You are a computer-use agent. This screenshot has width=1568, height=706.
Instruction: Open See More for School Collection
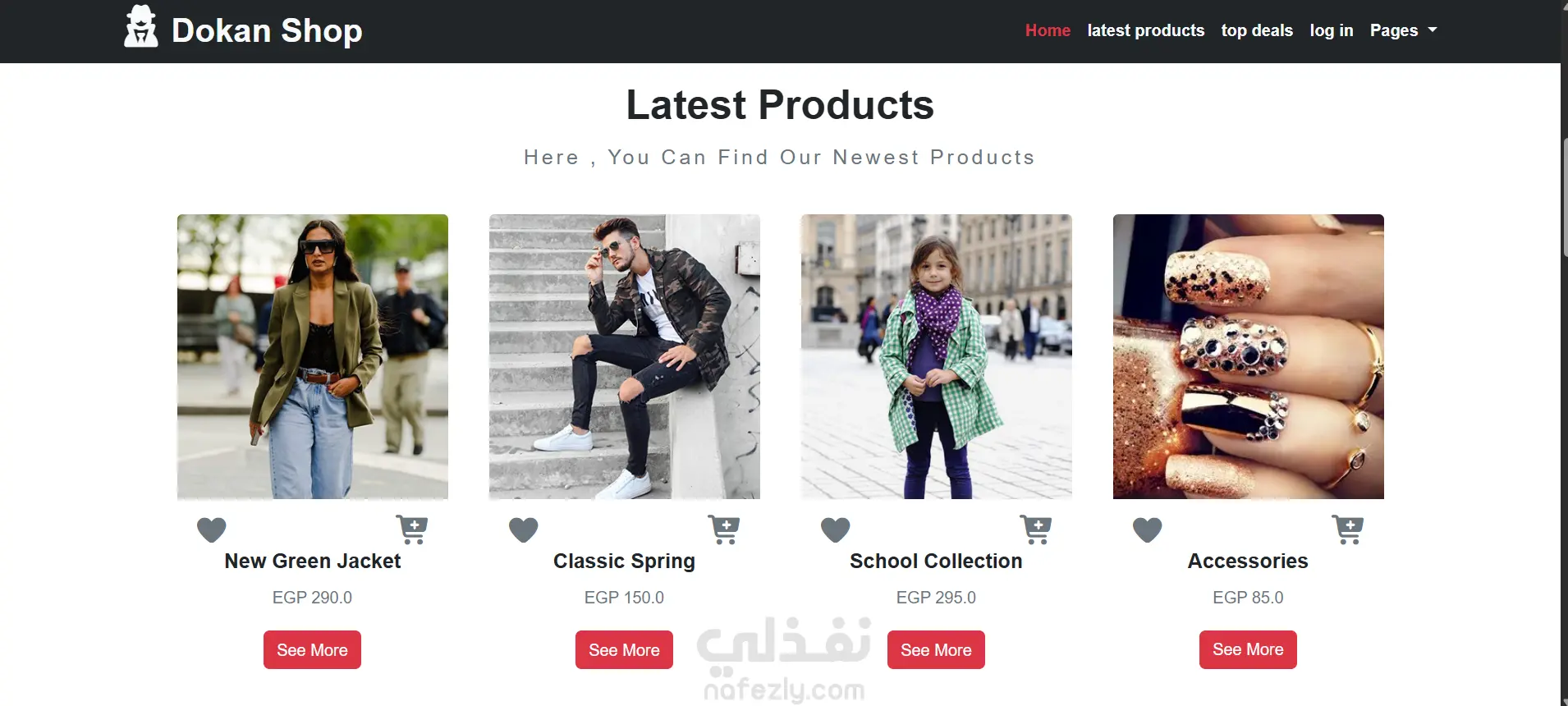point(936,649)
